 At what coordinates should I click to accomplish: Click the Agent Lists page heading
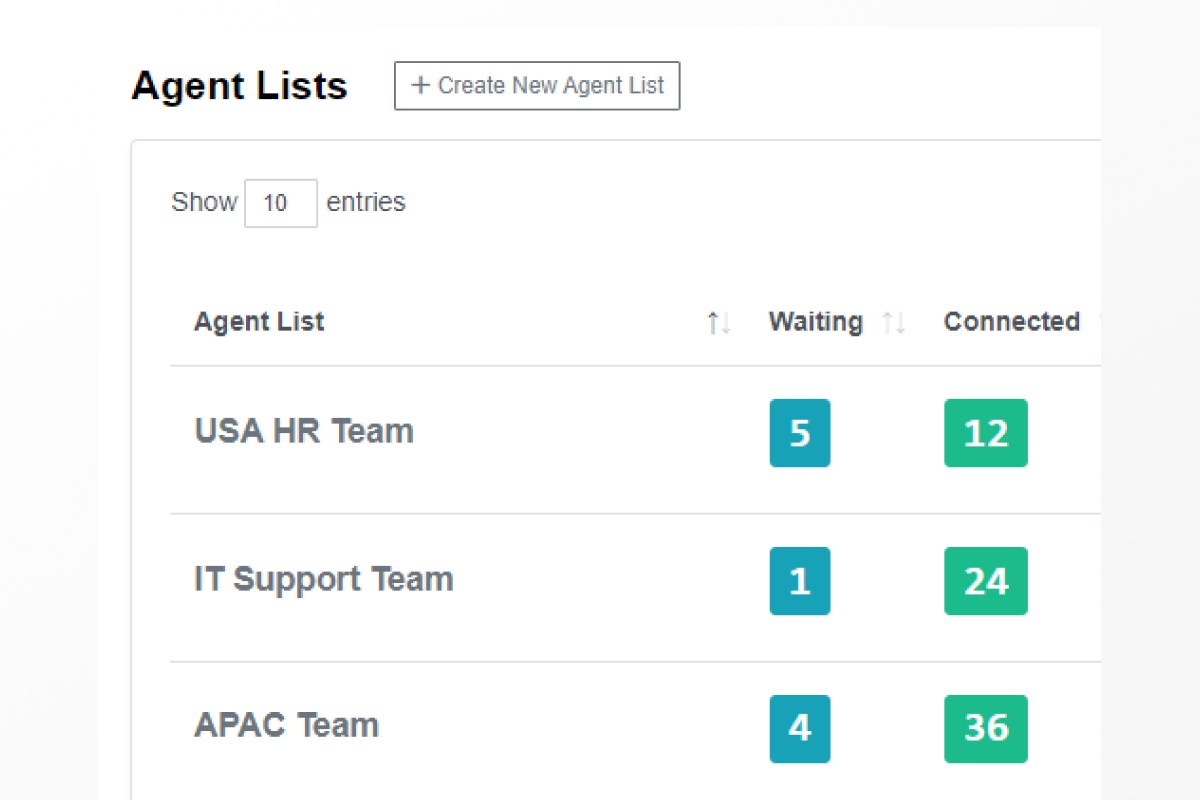[x=239, y=86]
